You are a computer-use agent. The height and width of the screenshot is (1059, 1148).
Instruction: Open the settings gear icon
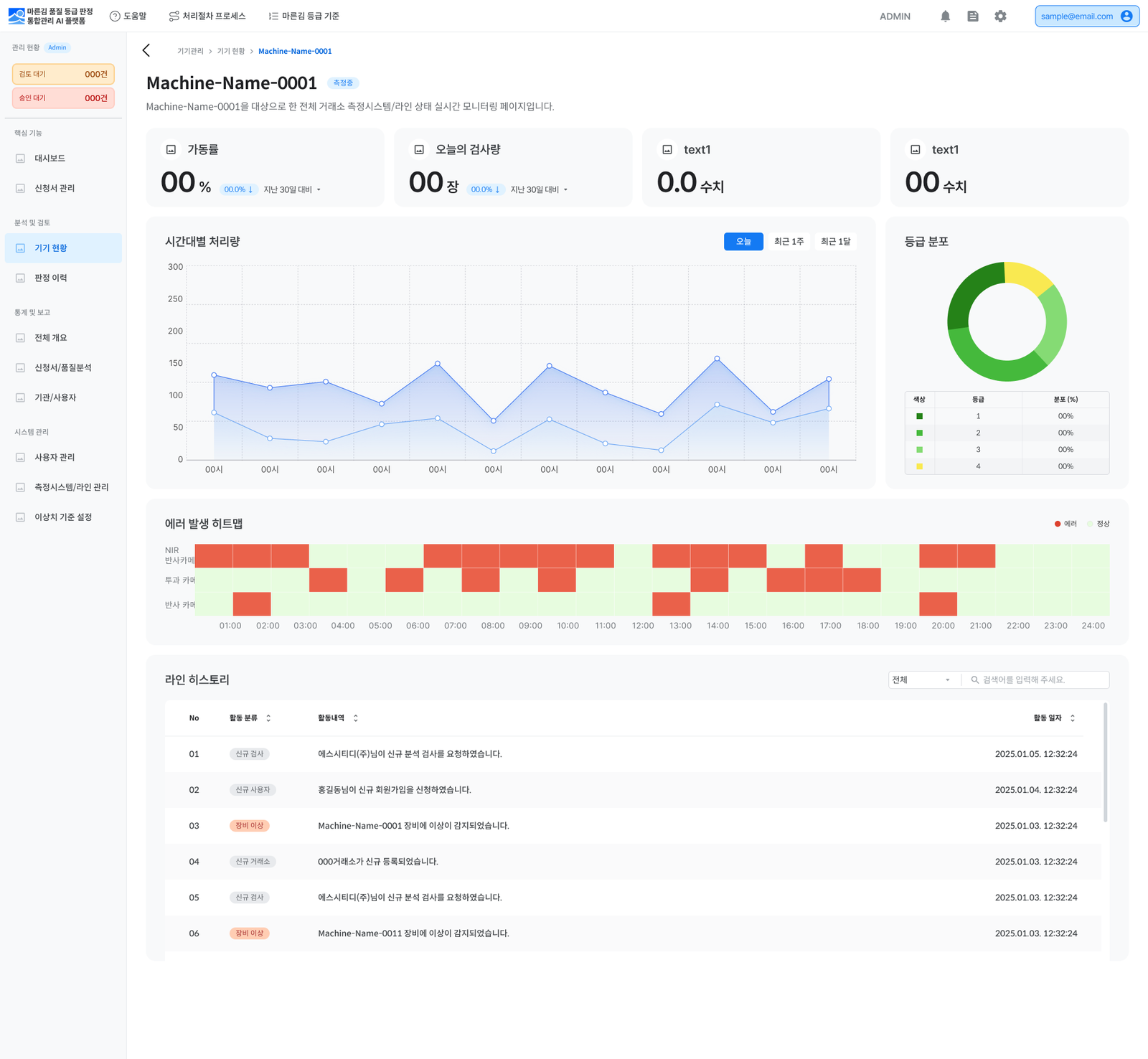pos(1000,16)
